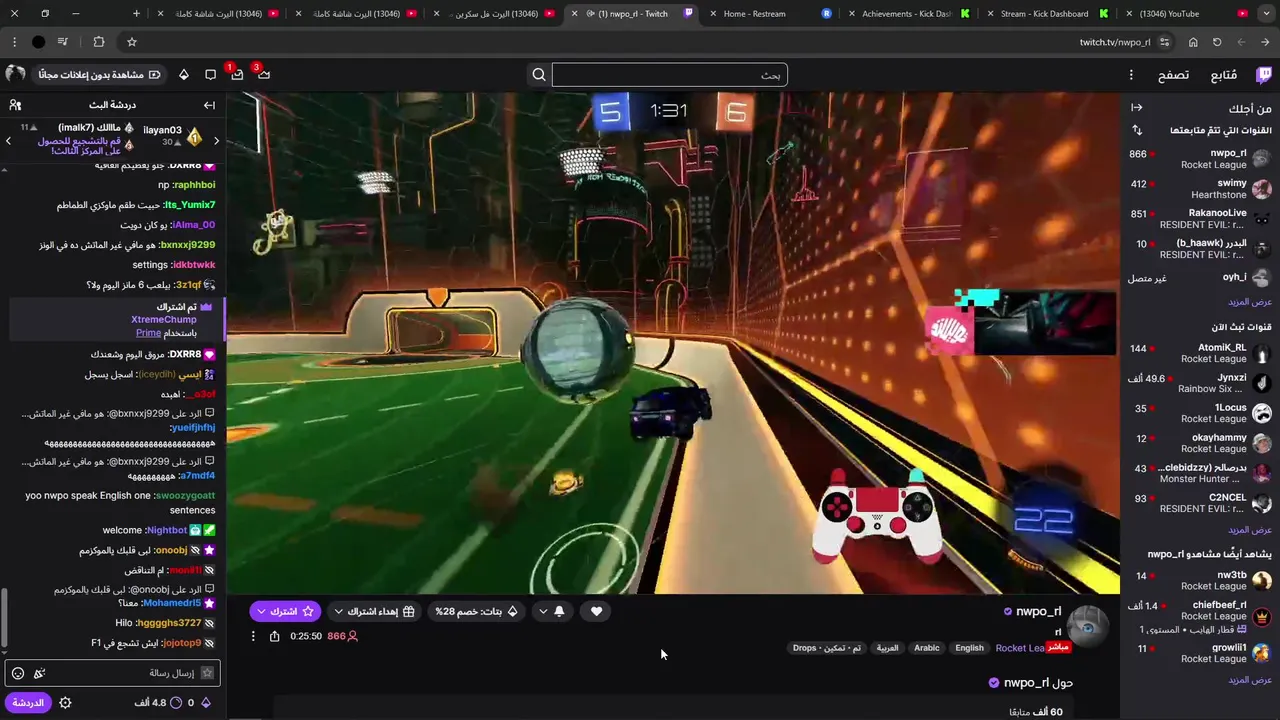Click the nwpo_rl streamer avatar
Image resolution: width=1280 pixels, height=720 pixels.
click(1087, 625)
